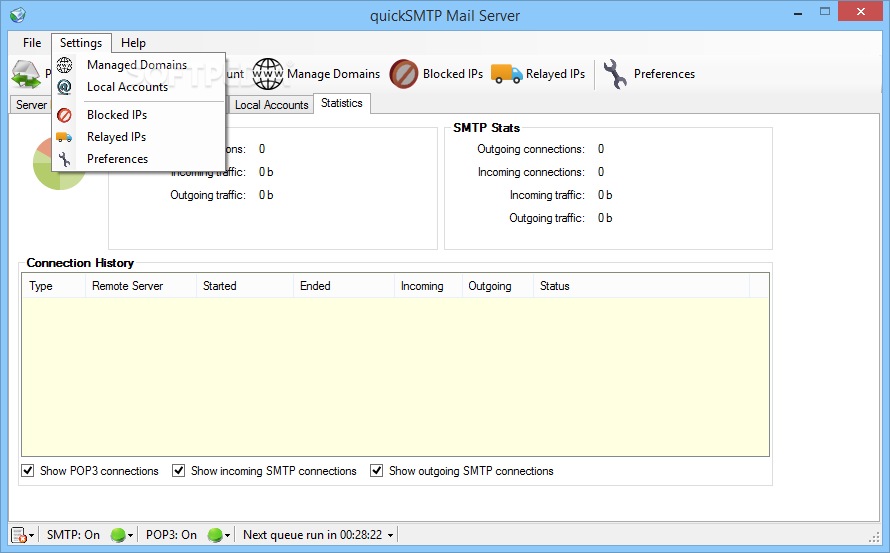Click the red Blocked IPs icon in Settings menu
This screenshot has height=553, width=890.
65,115
